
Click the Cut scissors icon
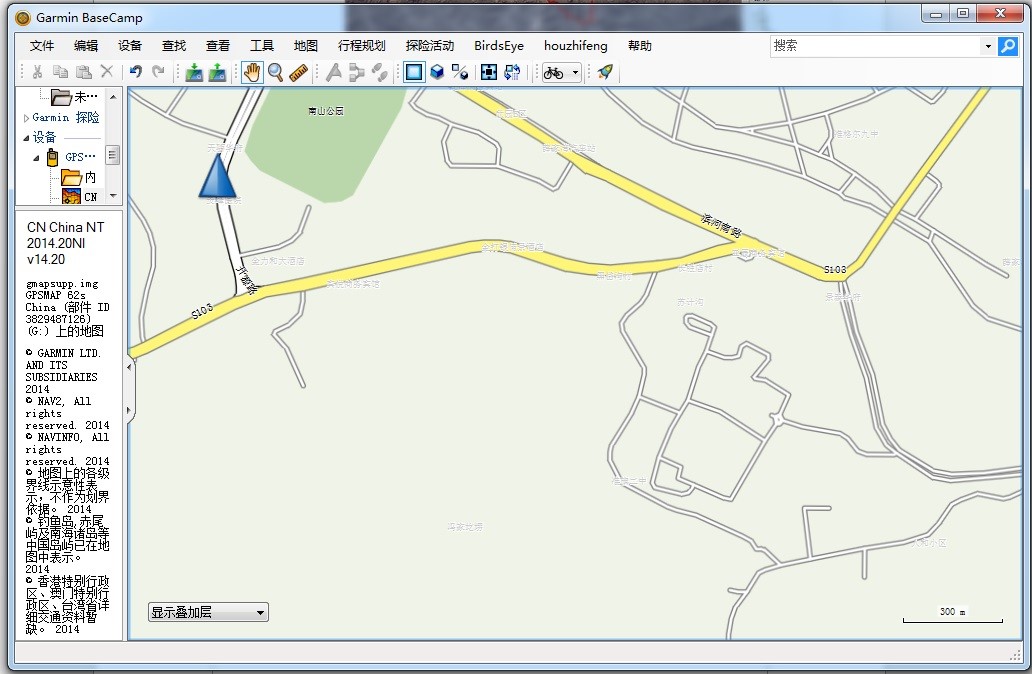coord(38,72)
